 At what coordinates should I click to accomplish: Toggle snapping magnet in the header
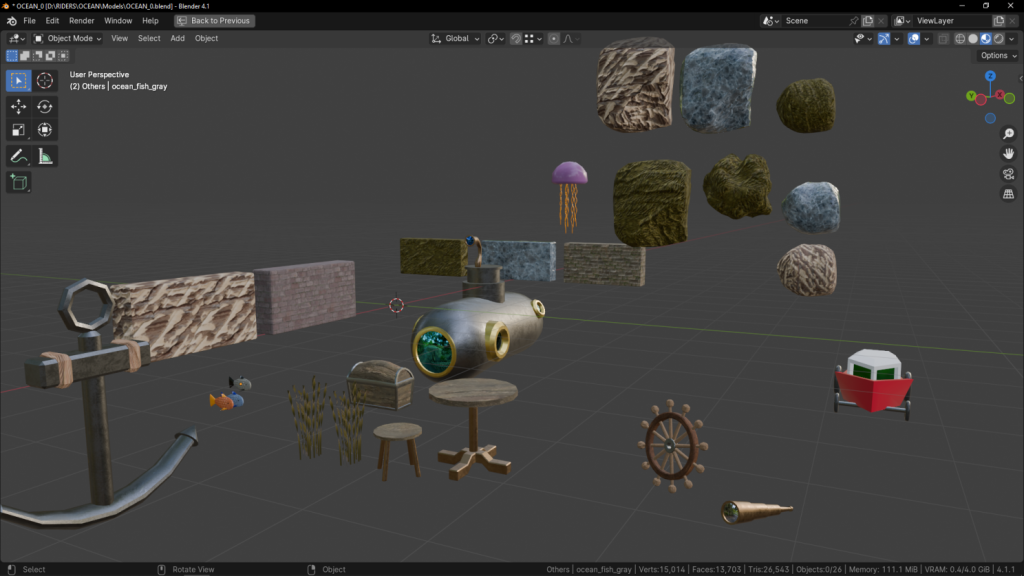point(516,39)
